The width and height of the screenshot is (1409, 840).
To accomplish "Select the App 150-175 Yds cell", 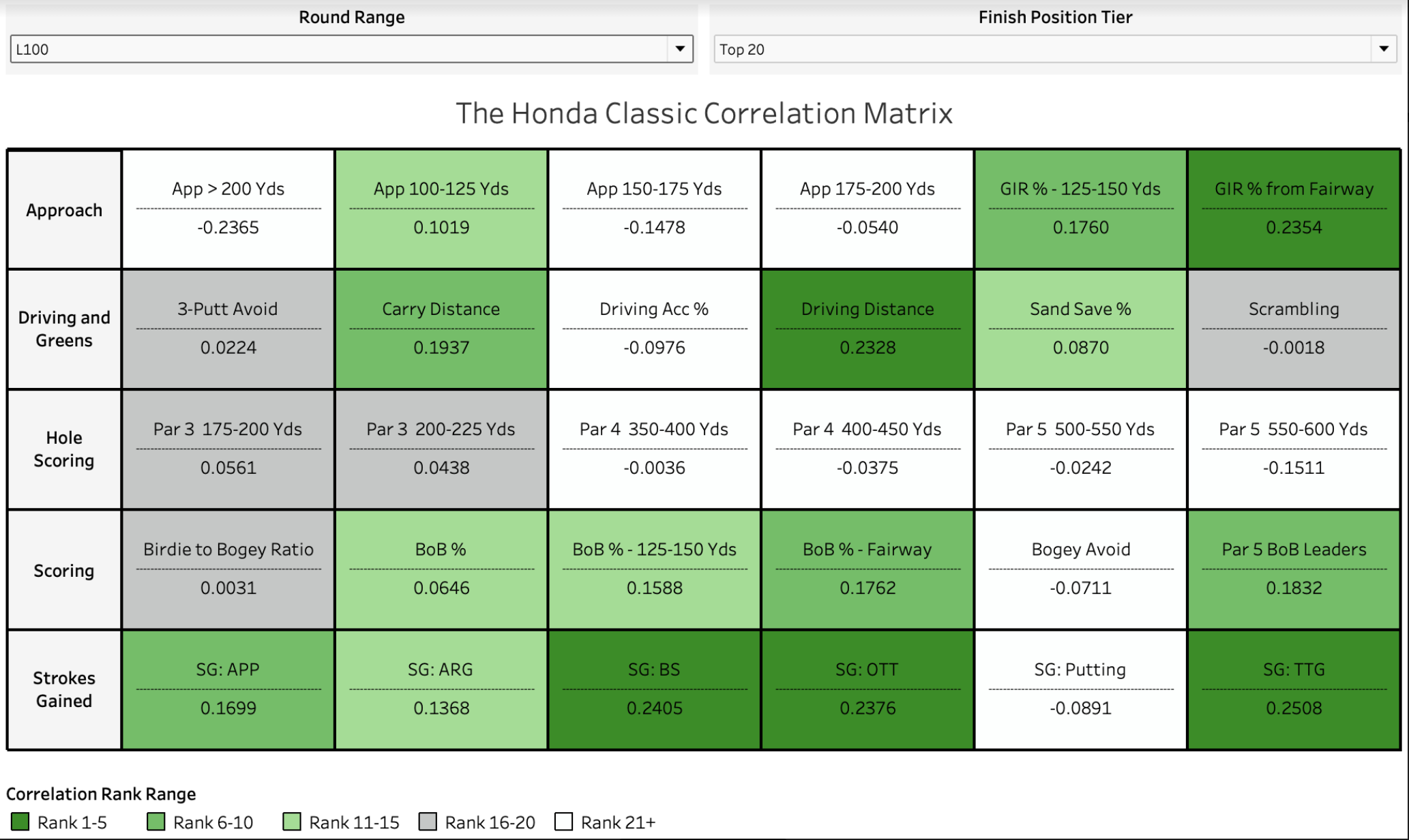I will (655, 209).
